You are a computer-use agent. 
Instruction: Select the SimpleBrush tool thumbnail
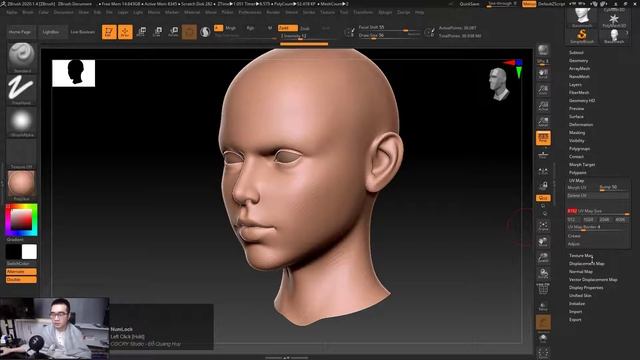coord(582,36)
